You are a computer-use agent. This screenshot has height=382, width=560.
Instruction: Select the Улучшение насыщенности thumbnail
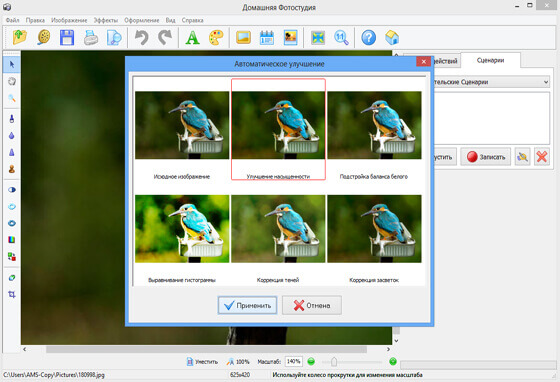pos(278,129)
